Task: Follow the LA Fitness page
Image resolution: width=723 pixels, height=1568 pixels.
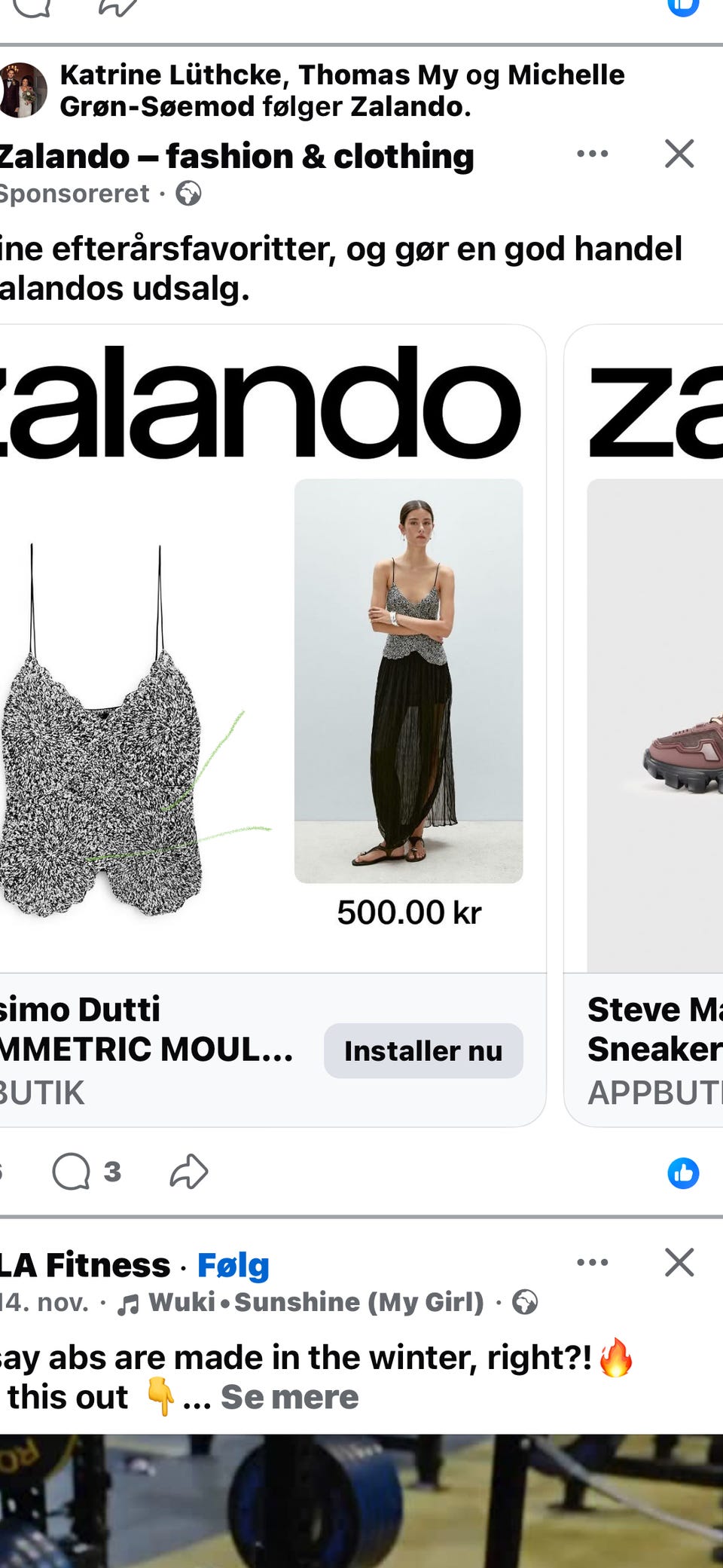Action: 233,1265
